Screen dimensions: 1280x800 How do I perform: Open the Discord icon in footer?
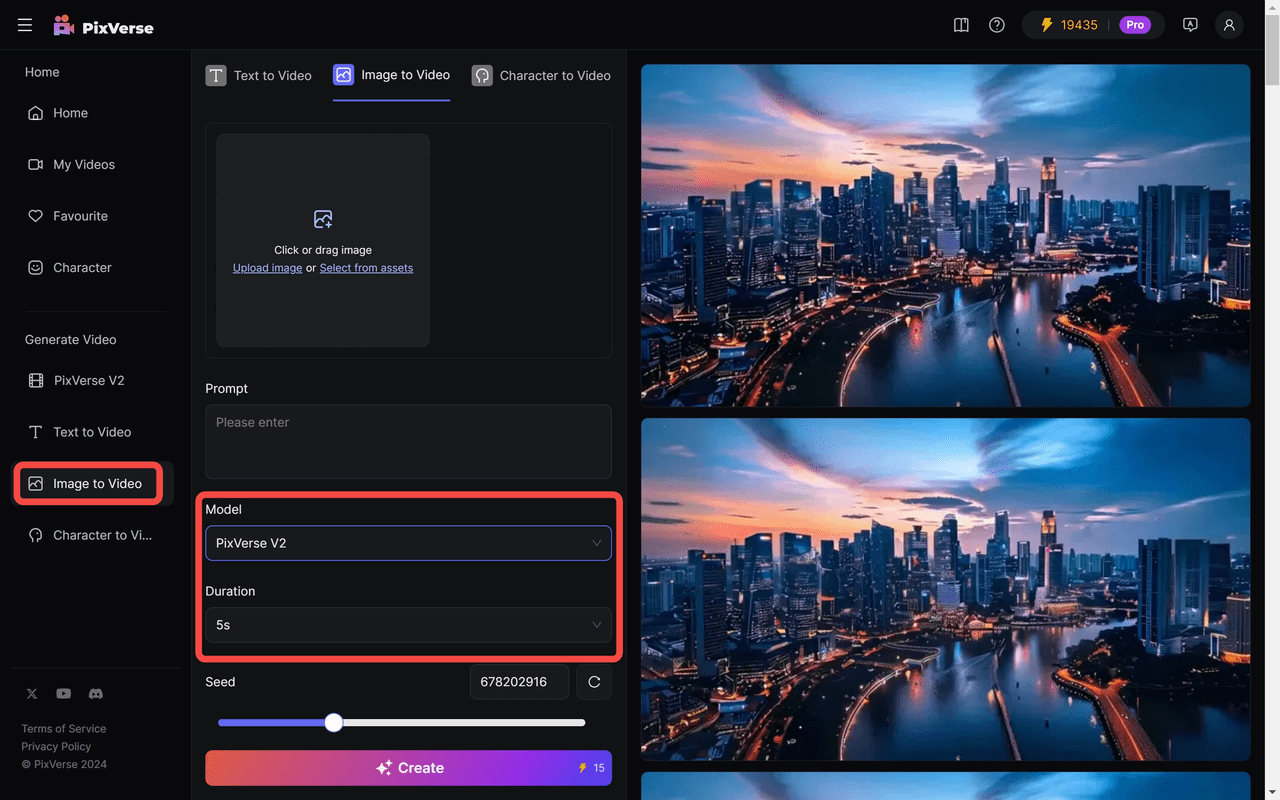(x=96, y=694)
